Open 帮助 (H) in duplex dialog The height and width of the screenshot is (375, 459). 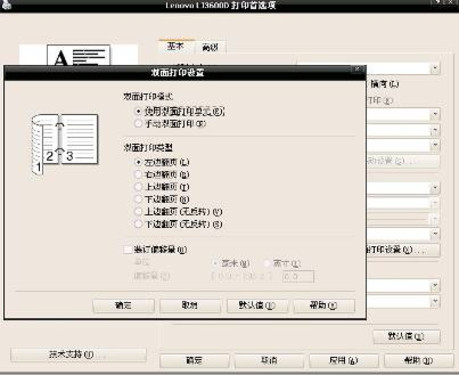324,305
